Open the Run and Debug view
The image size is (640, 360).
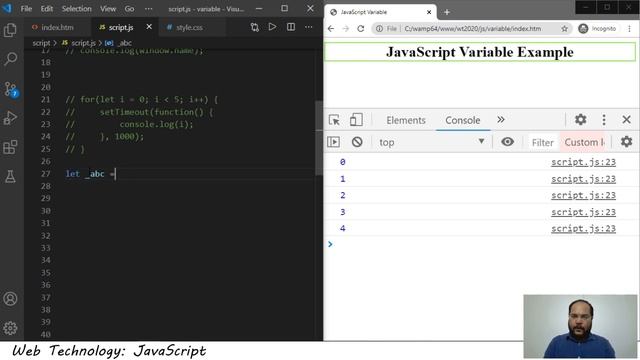(x=10, y=118)
